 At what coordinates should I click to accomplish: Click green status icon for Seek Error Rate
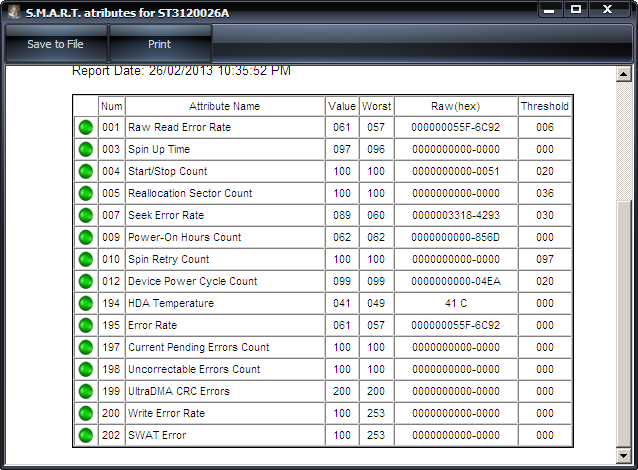pos(86,215)
